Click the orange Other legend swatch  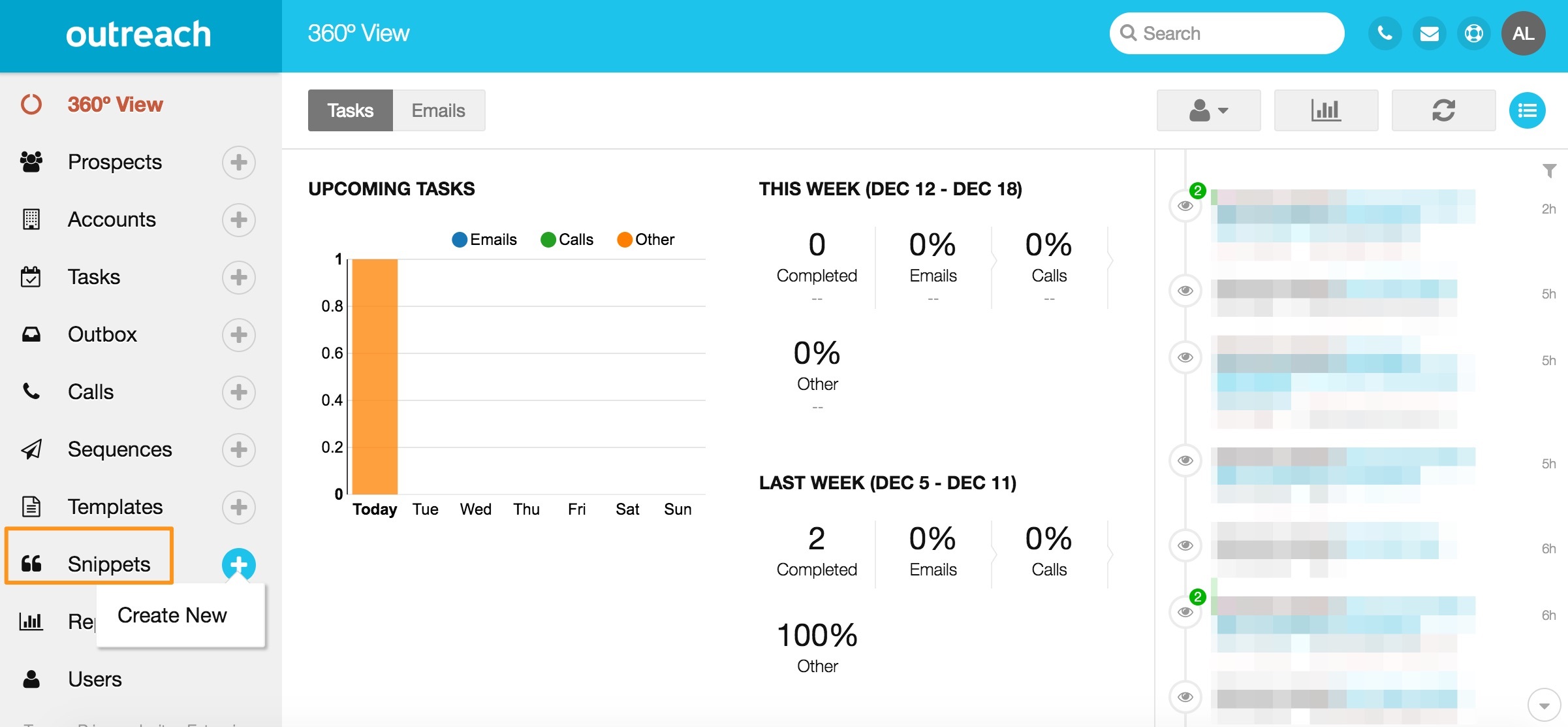click(625, 240)
